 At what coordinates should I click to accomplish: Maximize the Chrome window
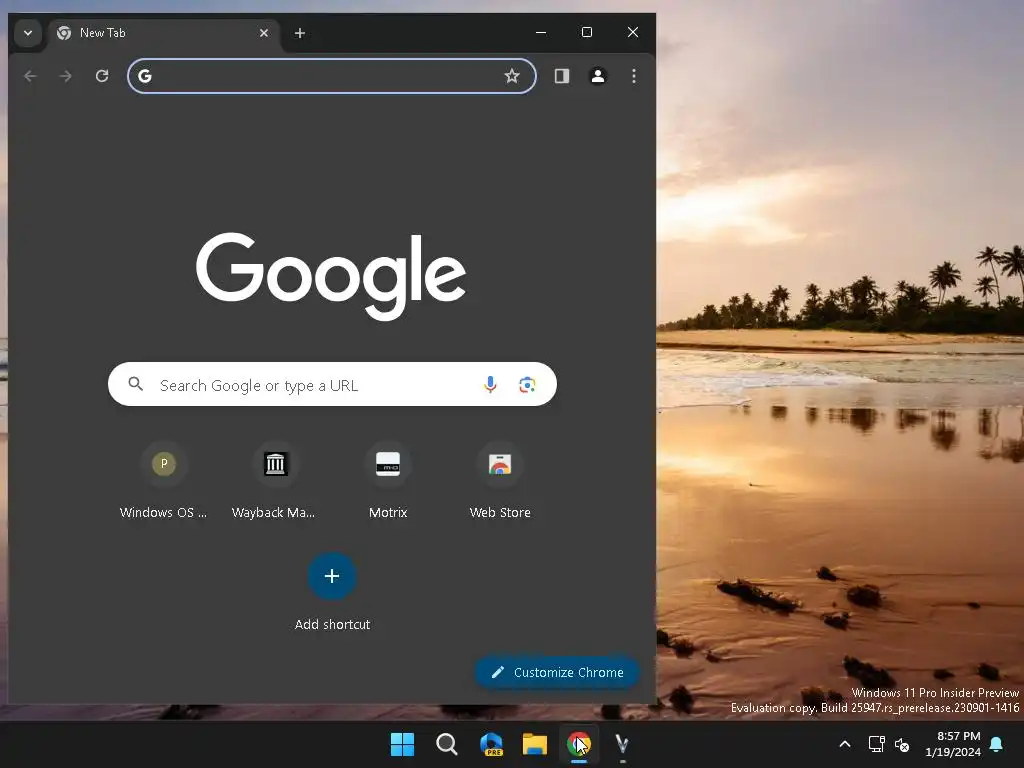tap(586, 32)
